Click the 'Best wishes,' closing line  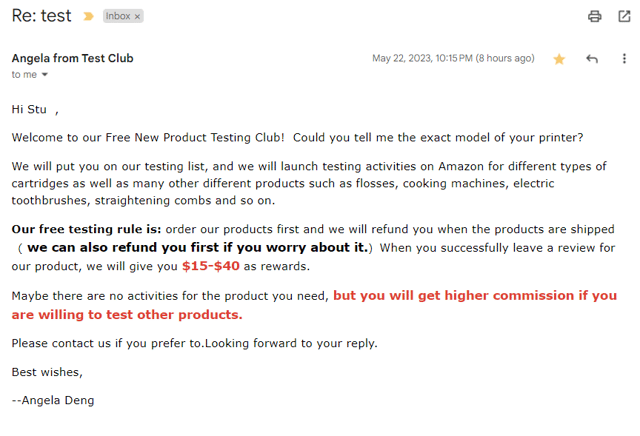(x=47, y=372)
